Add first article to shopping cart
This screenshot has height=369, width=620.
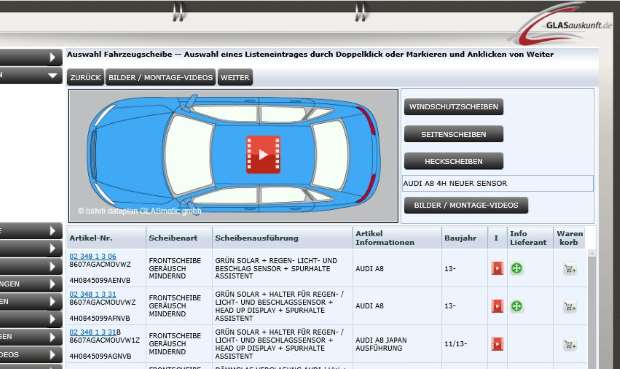[x=569, y=269]
